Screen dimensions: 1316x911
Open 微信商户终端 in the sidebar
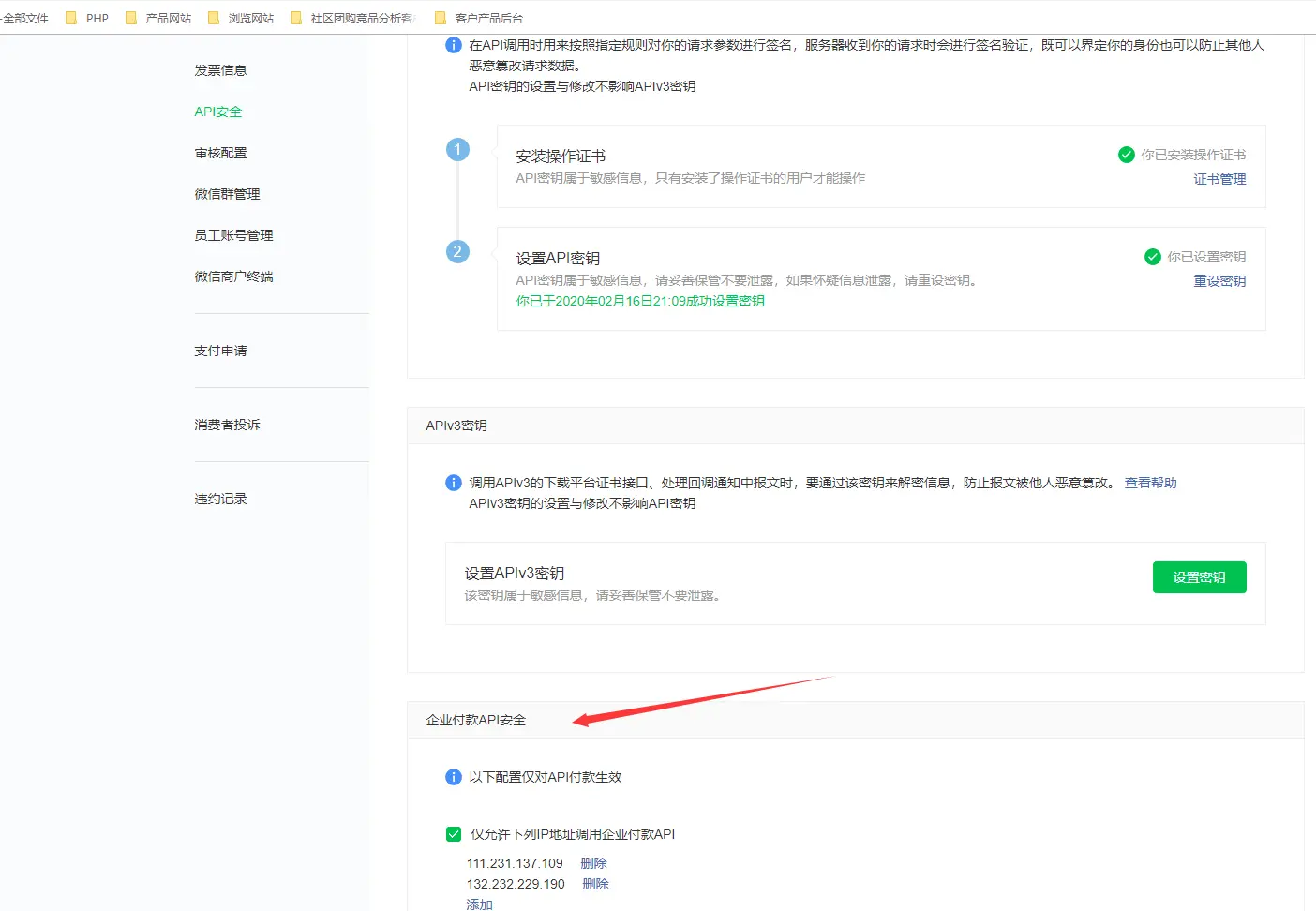click(x=233, y=276)
